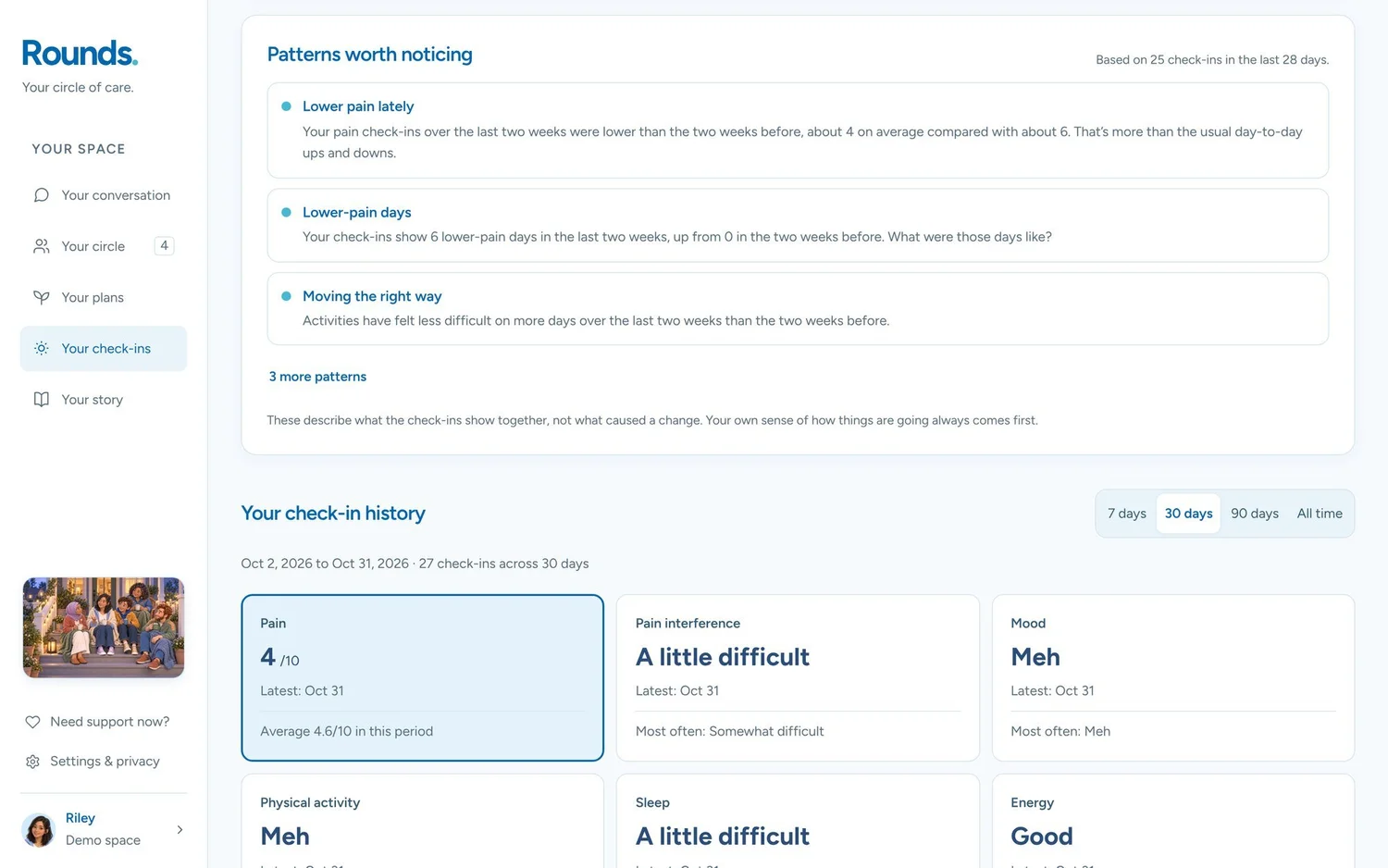Click the gear icon for Settings & privacy

coord(32,762)
